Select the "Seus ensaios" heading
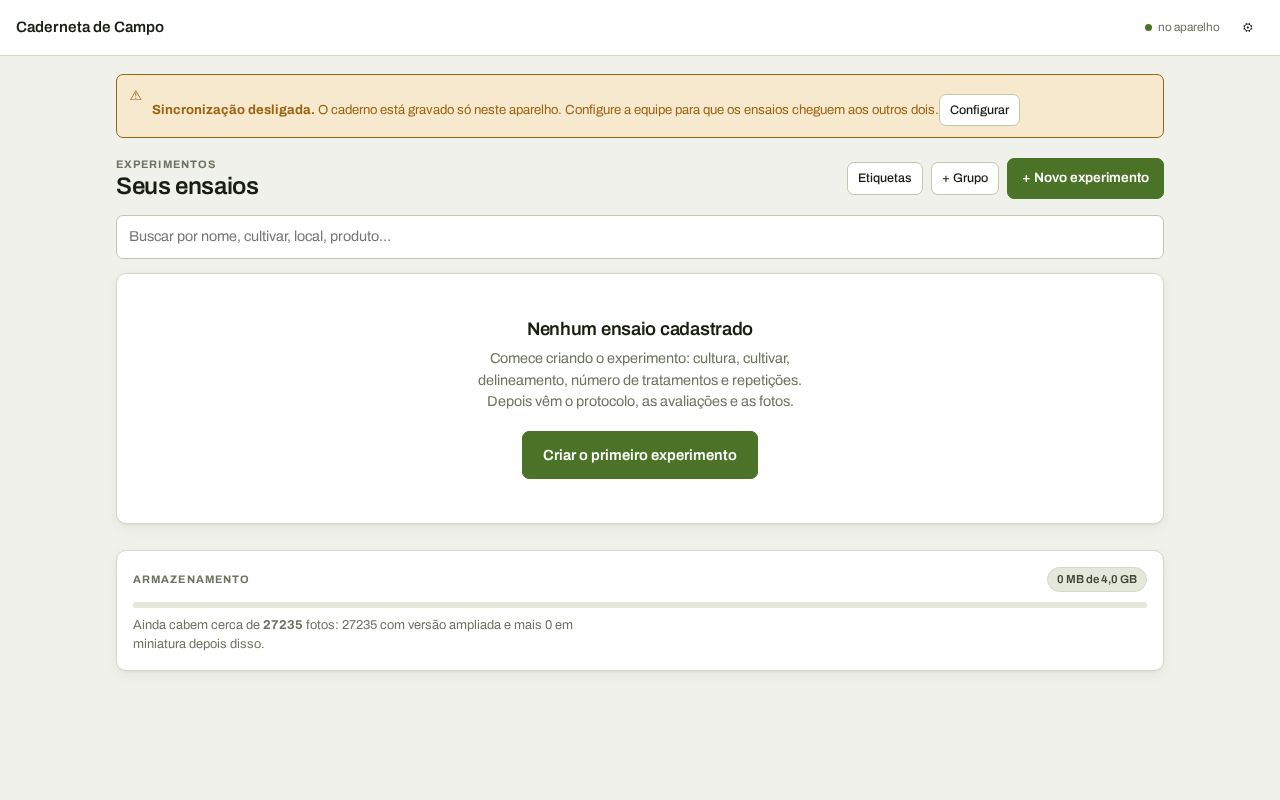The image size is (1280, 800). (187, 186)
